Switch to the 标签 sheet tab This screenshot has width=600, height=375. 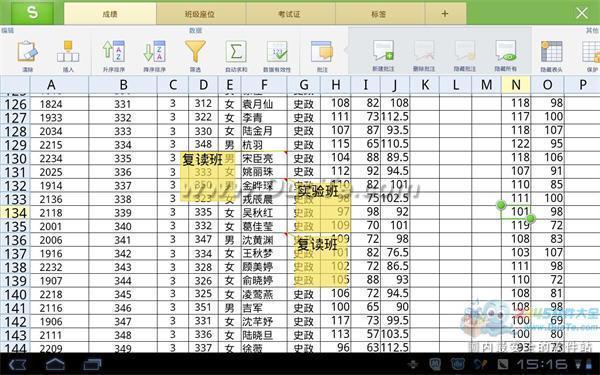coord(379,14)
